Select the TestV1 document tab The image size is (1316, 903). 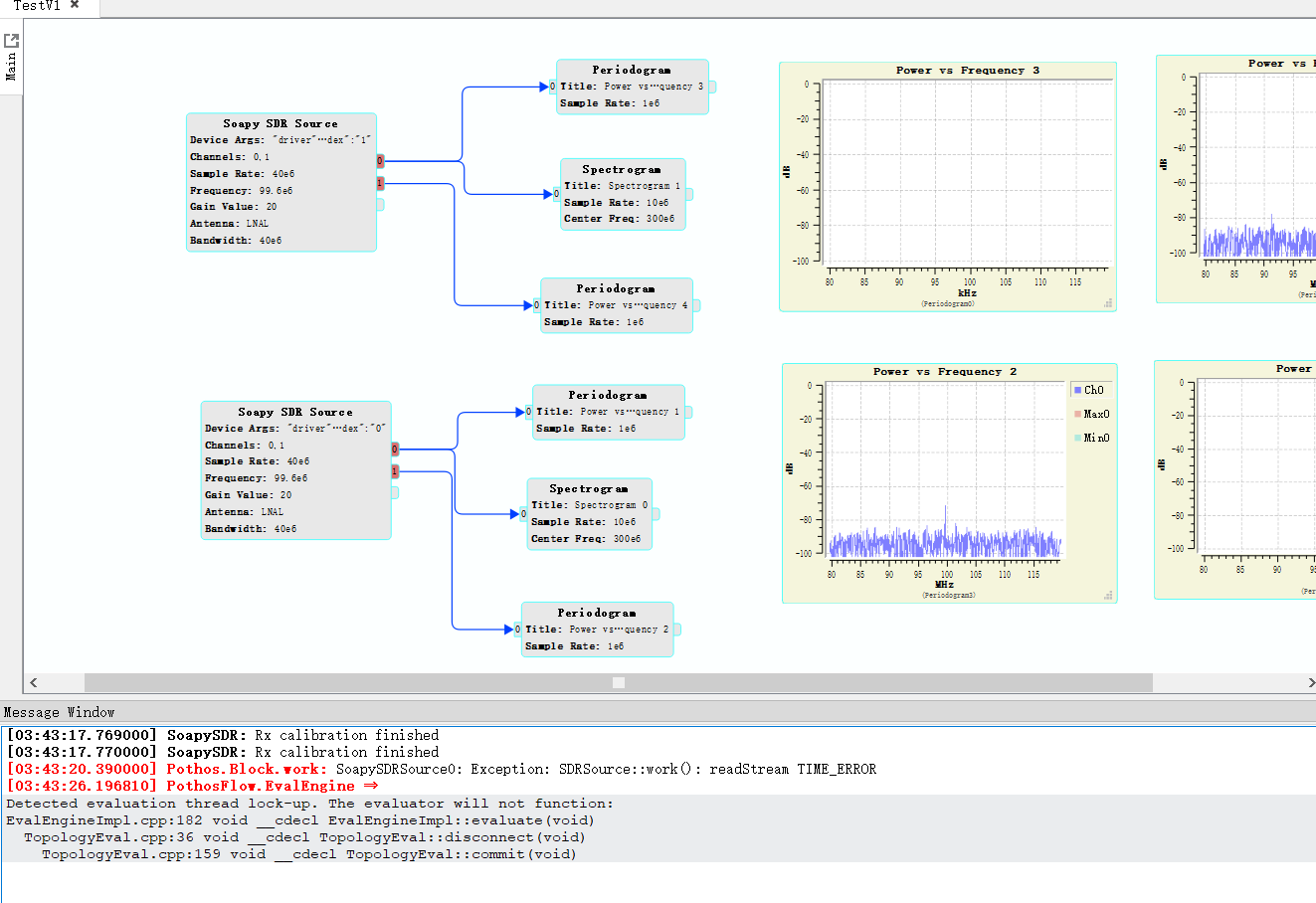(x=37, y=6)
